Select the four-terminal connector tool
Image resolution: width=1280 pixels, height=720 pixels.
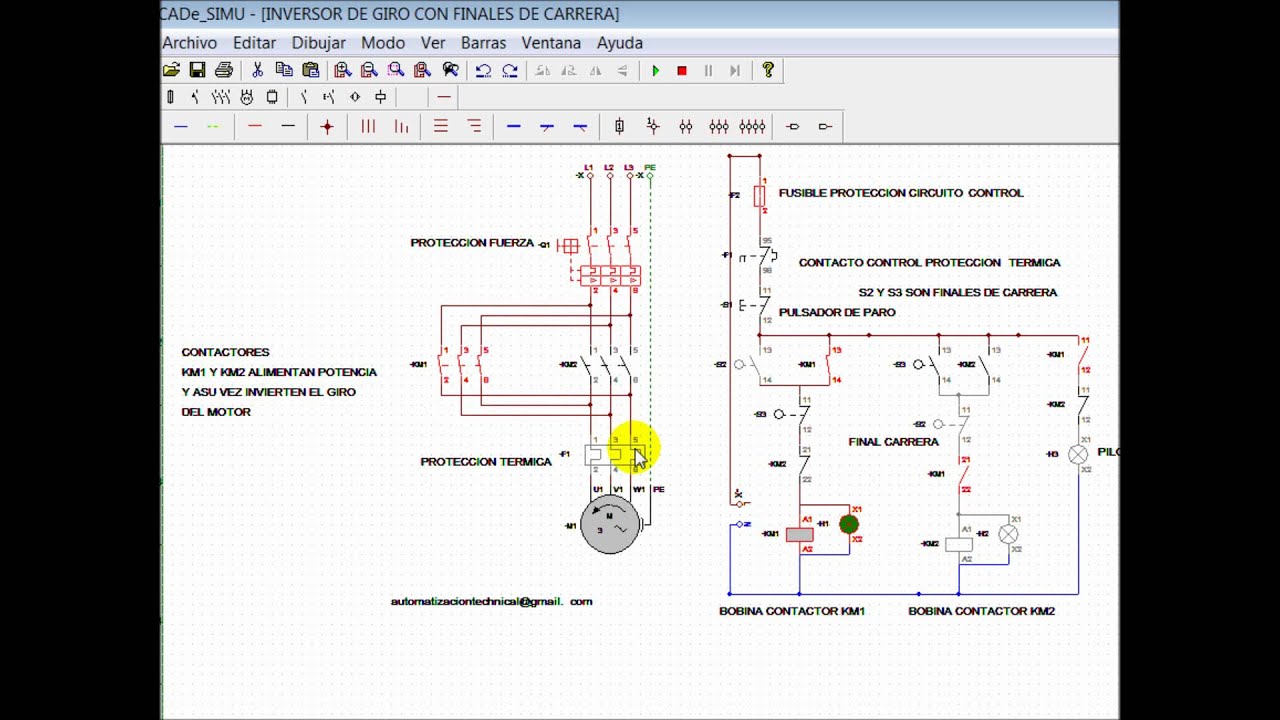[752, 126]
